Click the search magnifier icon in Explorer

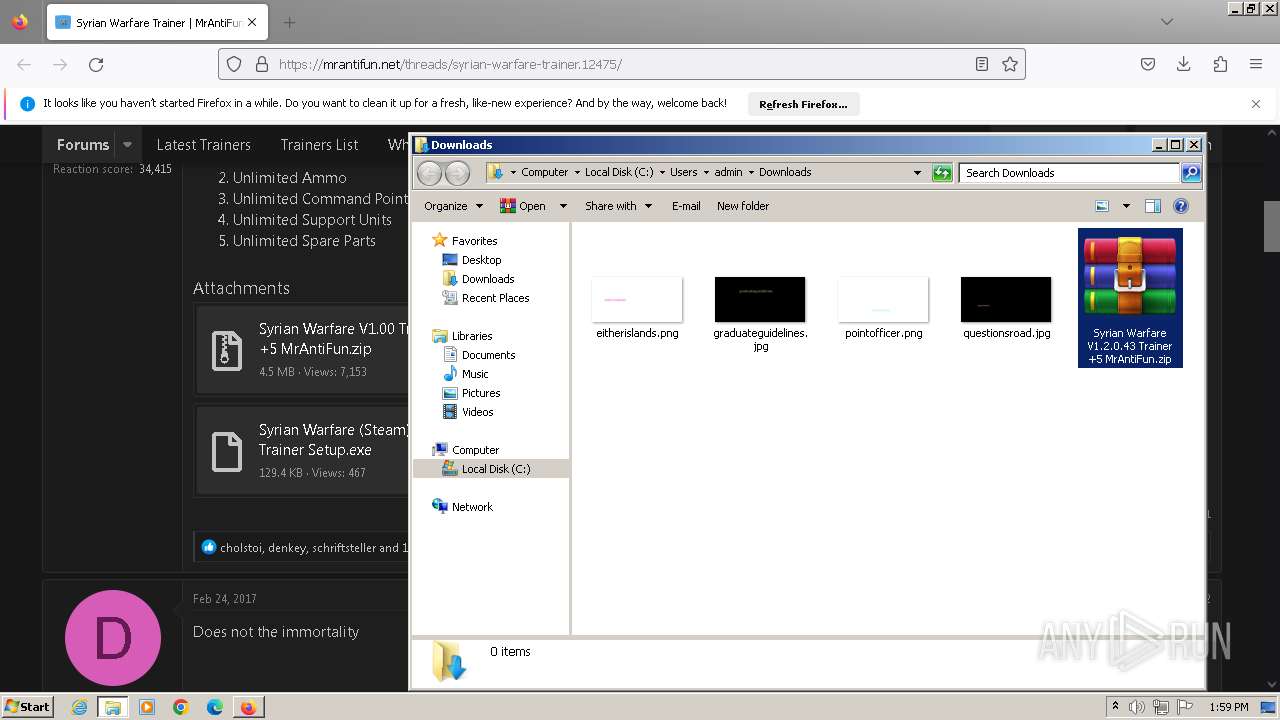[1191, 173]
